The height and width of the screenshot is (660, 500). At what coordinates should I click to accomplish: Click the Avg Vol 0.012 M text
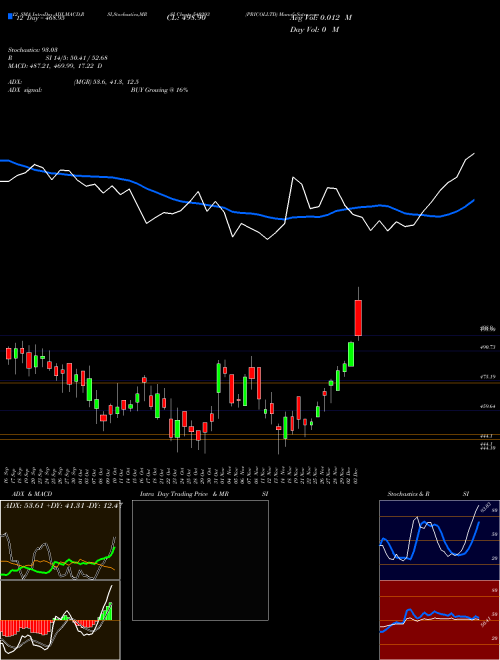321,18
